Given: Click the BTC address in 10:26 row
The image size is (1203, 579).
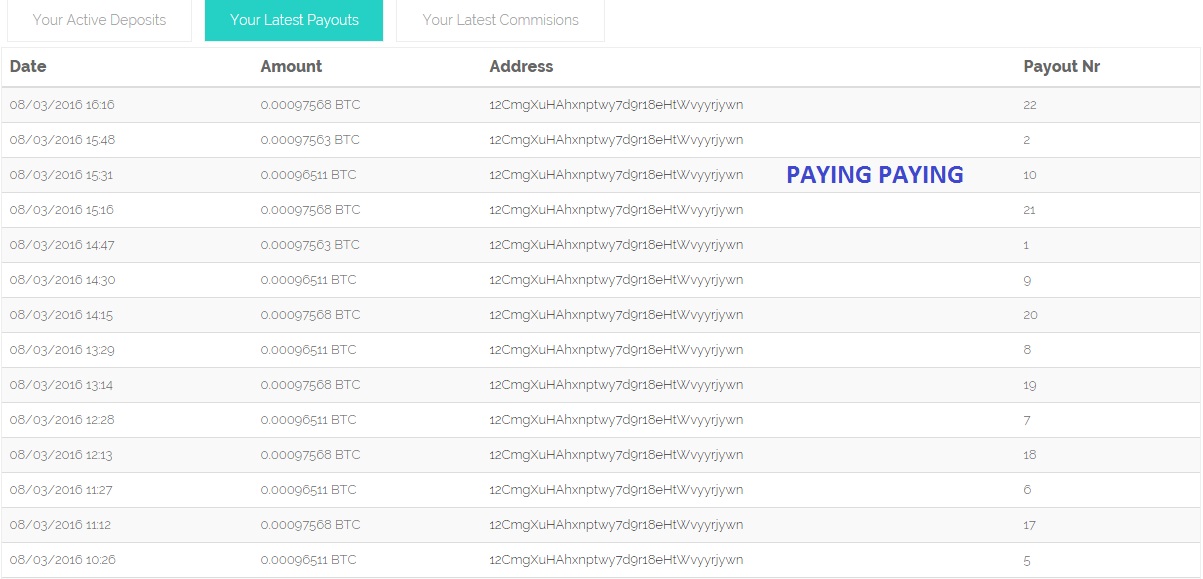Looking at the screenshot, I should click(x=616, y=560).
